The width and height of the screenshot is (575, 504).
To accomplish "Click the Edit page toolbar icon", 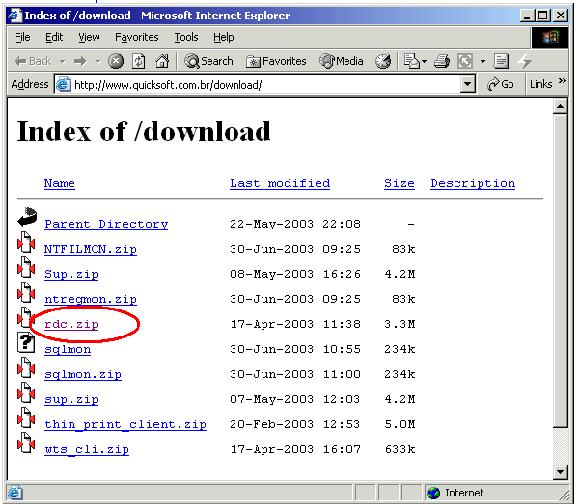I will [x=465, y=61].
